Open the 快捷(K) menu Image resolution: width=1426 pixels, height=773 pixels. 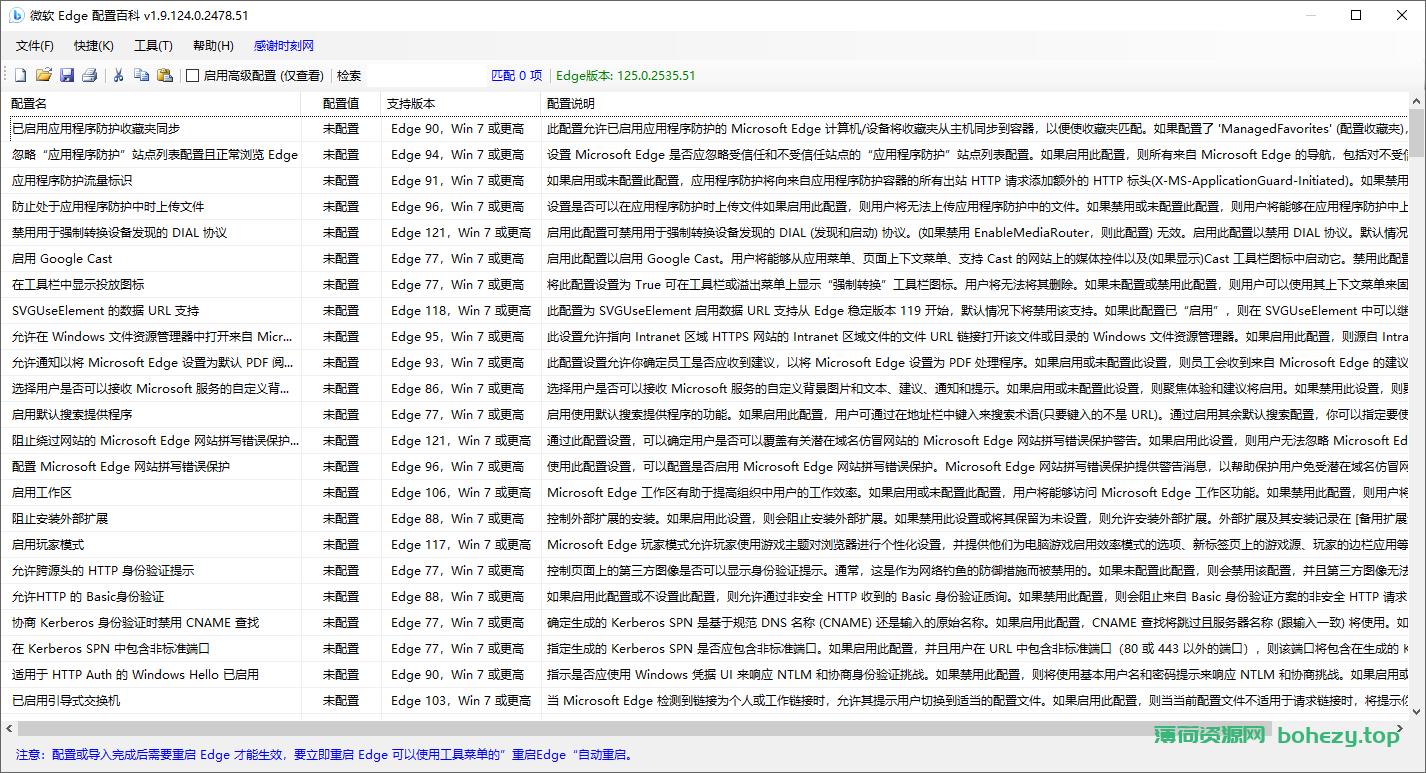pyautogui.click(x=94, y=46)
